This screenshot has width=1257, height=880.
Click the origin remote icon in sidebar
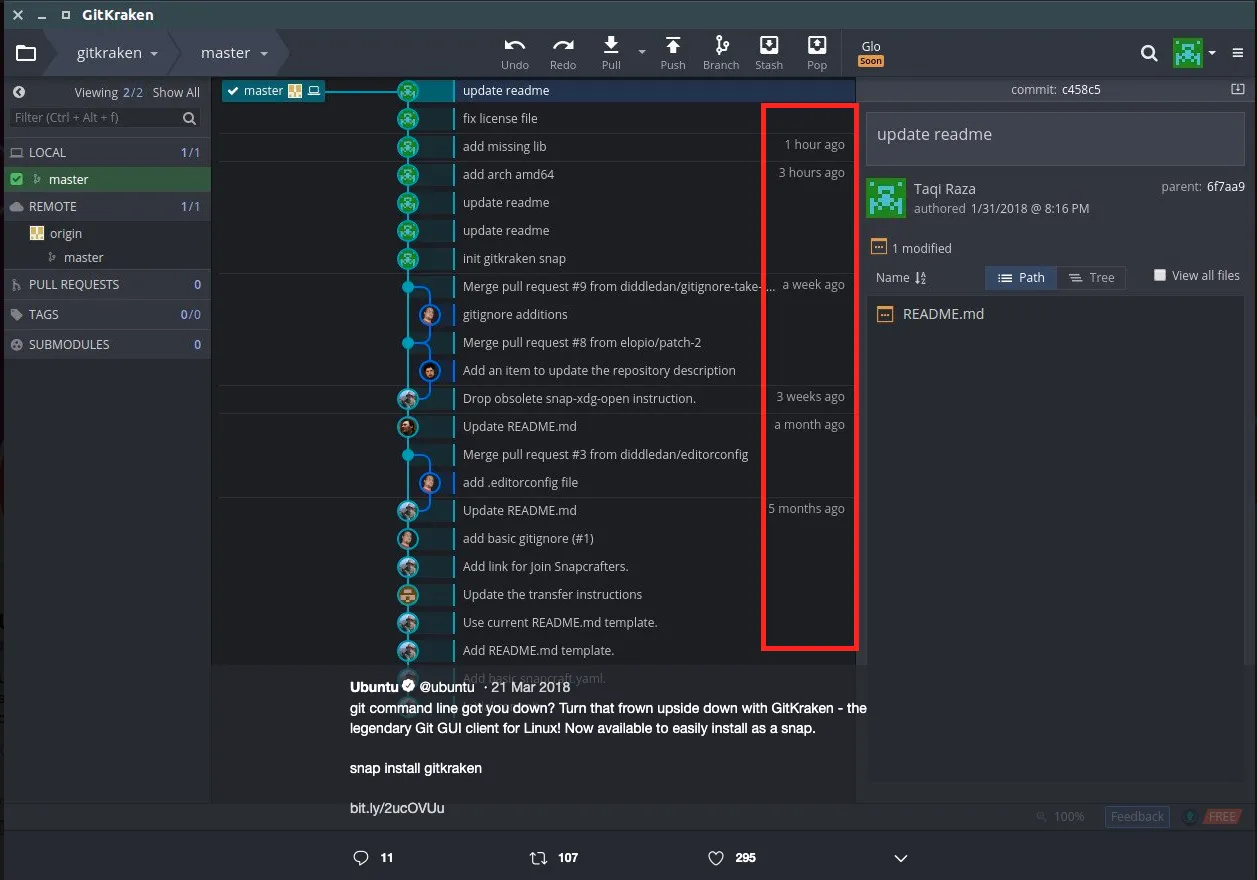click(x=37, y=233)
